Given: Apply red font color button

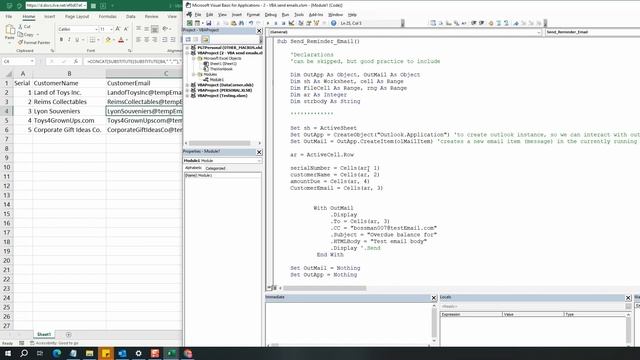Looking at the screenshot, I should tap(121, 40).
